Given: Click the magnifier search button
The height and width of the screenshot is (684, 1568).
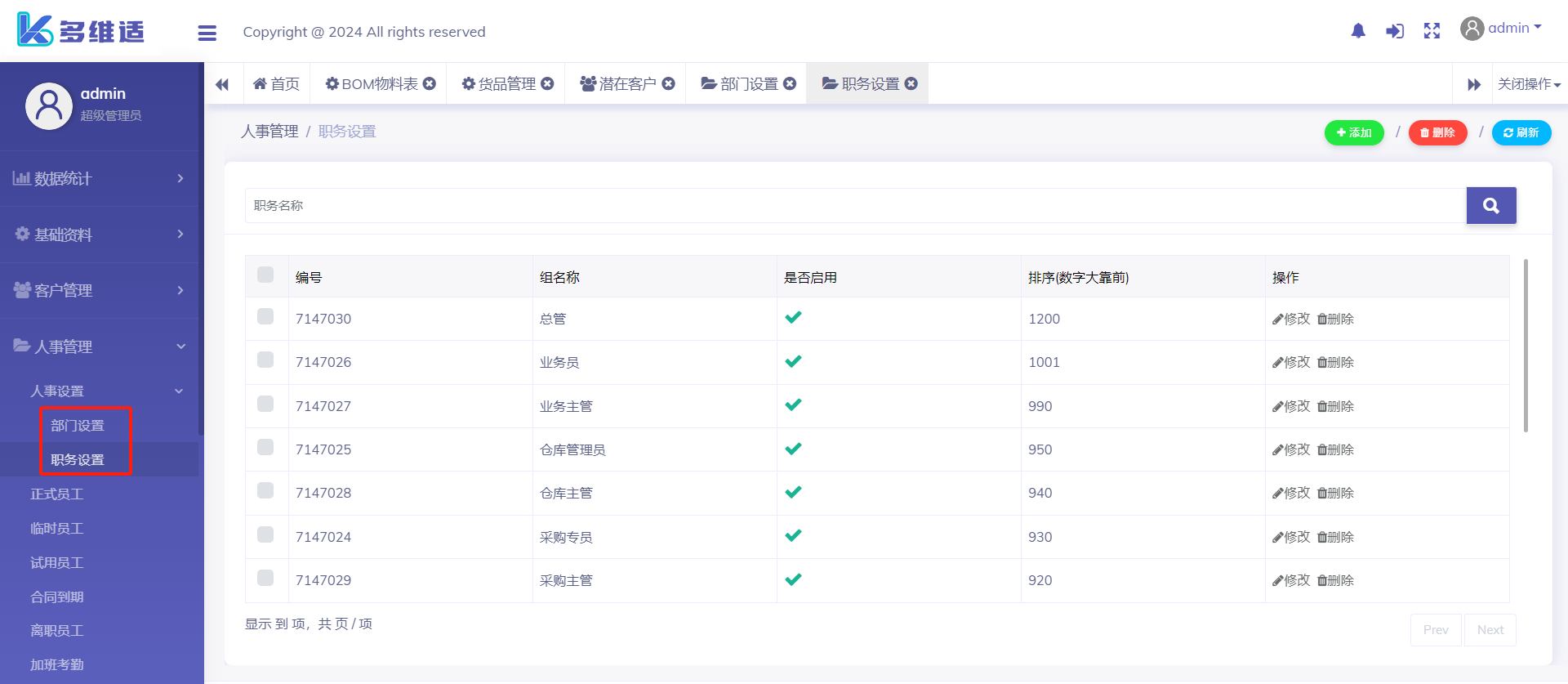Looking at the screenshot, I should [x=1490, y=206].
